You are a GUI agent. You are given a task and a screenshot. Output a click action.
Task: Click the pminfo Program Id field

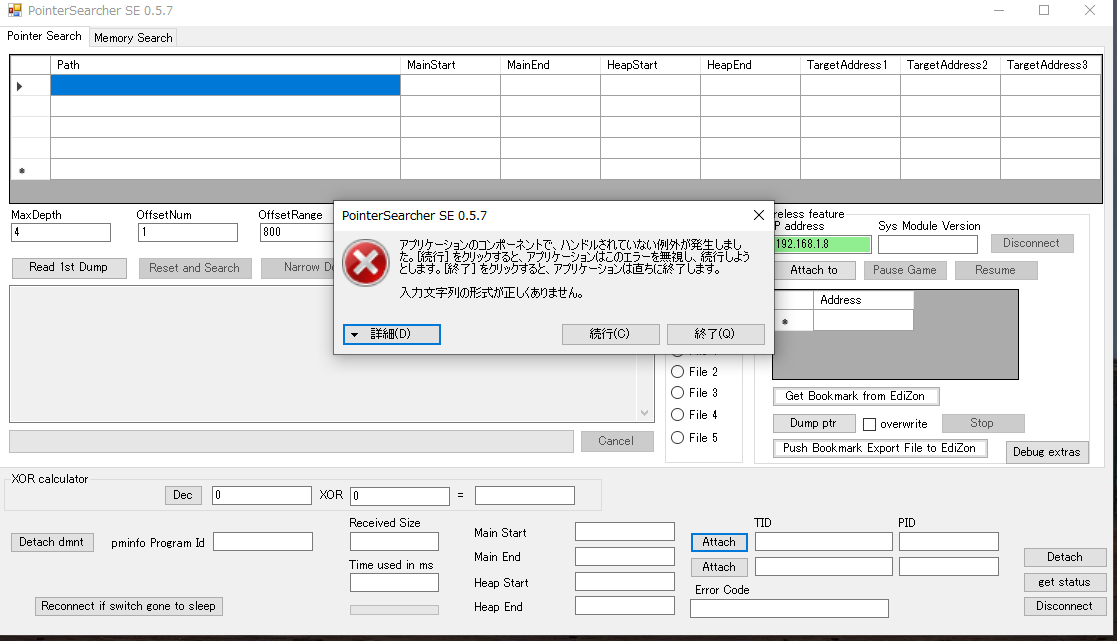(x=263, y=542)
